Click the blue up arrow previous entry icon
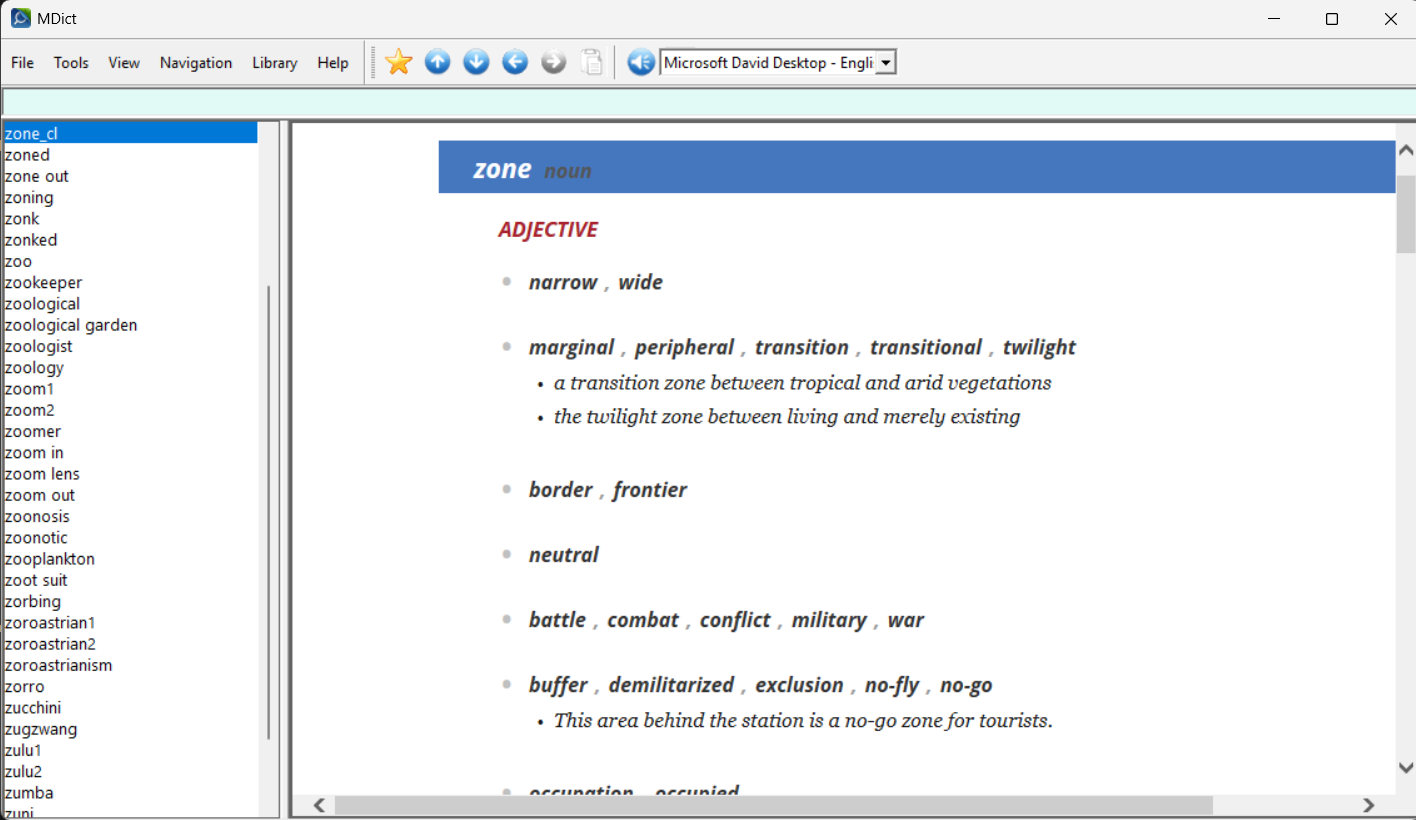Screen dimensions: 1416x820 [437, 62]
